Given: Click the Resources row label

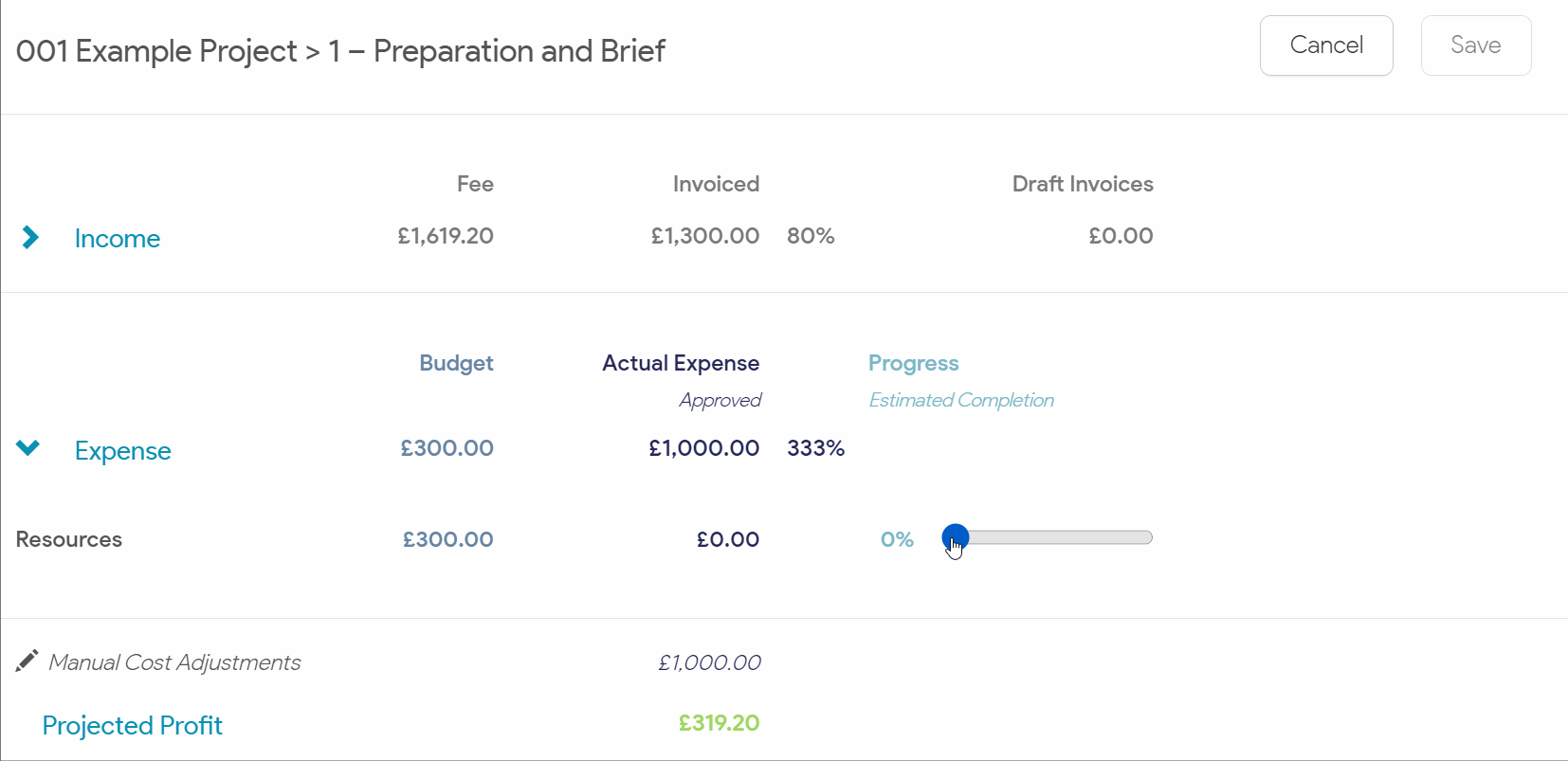Looking at the screenshot, I should 69,539.
